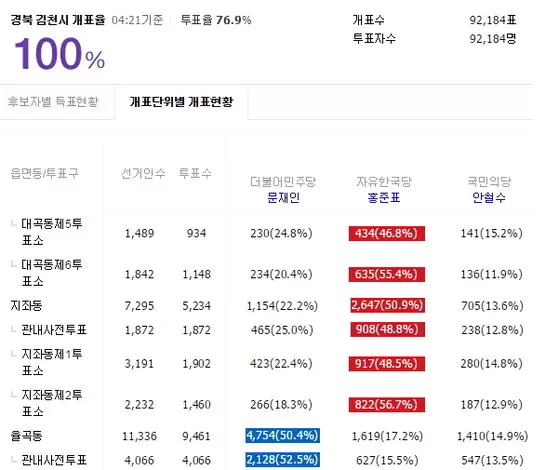This screenshot has width=559, height=470.
Task: Click cell 1,619(17.2%)
Action: click(x=388, y=436)
